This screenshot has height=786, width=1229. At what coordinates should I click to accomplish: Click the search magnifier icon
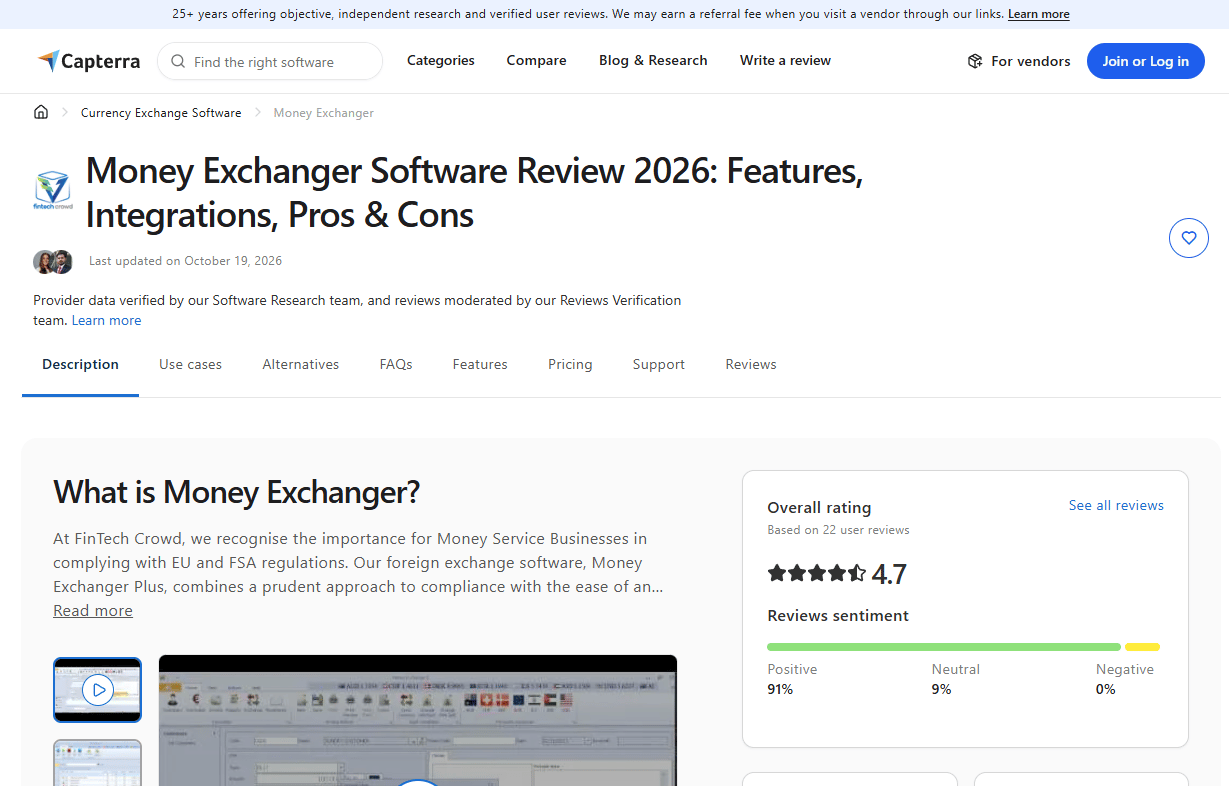pos(178,61)
